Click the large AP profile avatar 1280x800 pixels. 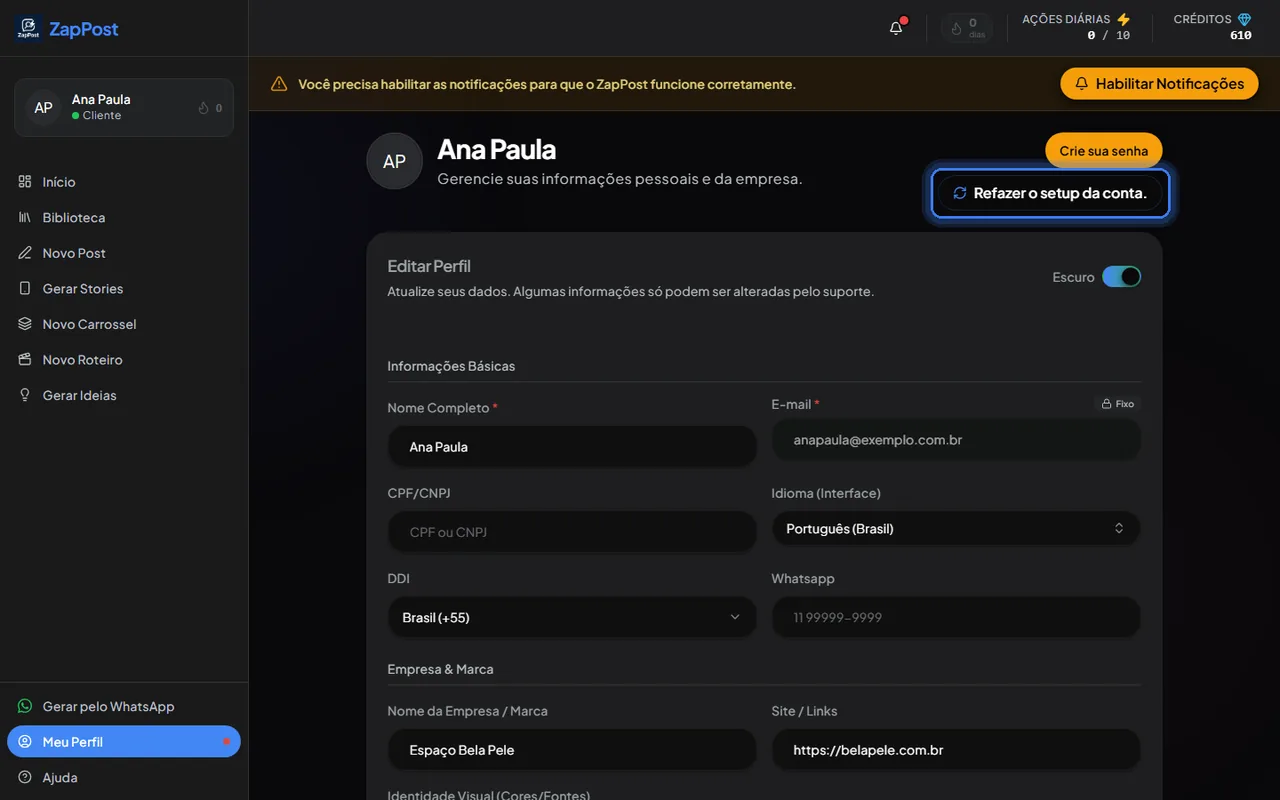coord(395,161)
